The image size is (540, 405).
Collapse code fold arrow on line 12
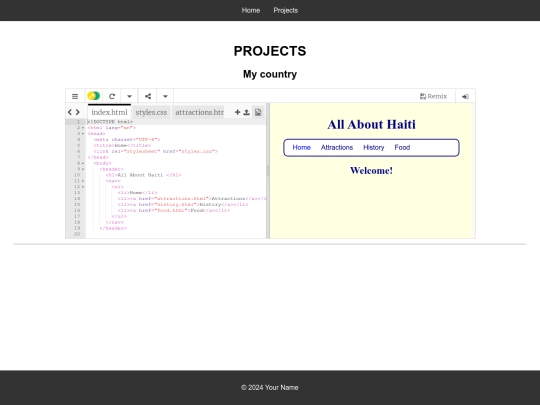point(83,187)
